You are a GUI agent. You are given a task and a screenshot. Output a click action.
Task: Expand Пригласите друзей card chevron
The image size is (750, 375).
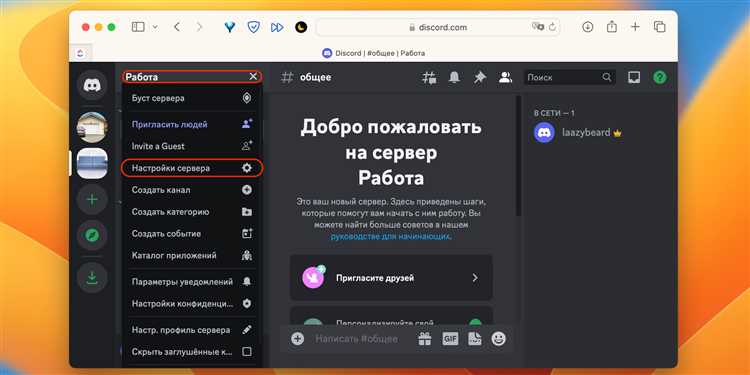(475, 278)
